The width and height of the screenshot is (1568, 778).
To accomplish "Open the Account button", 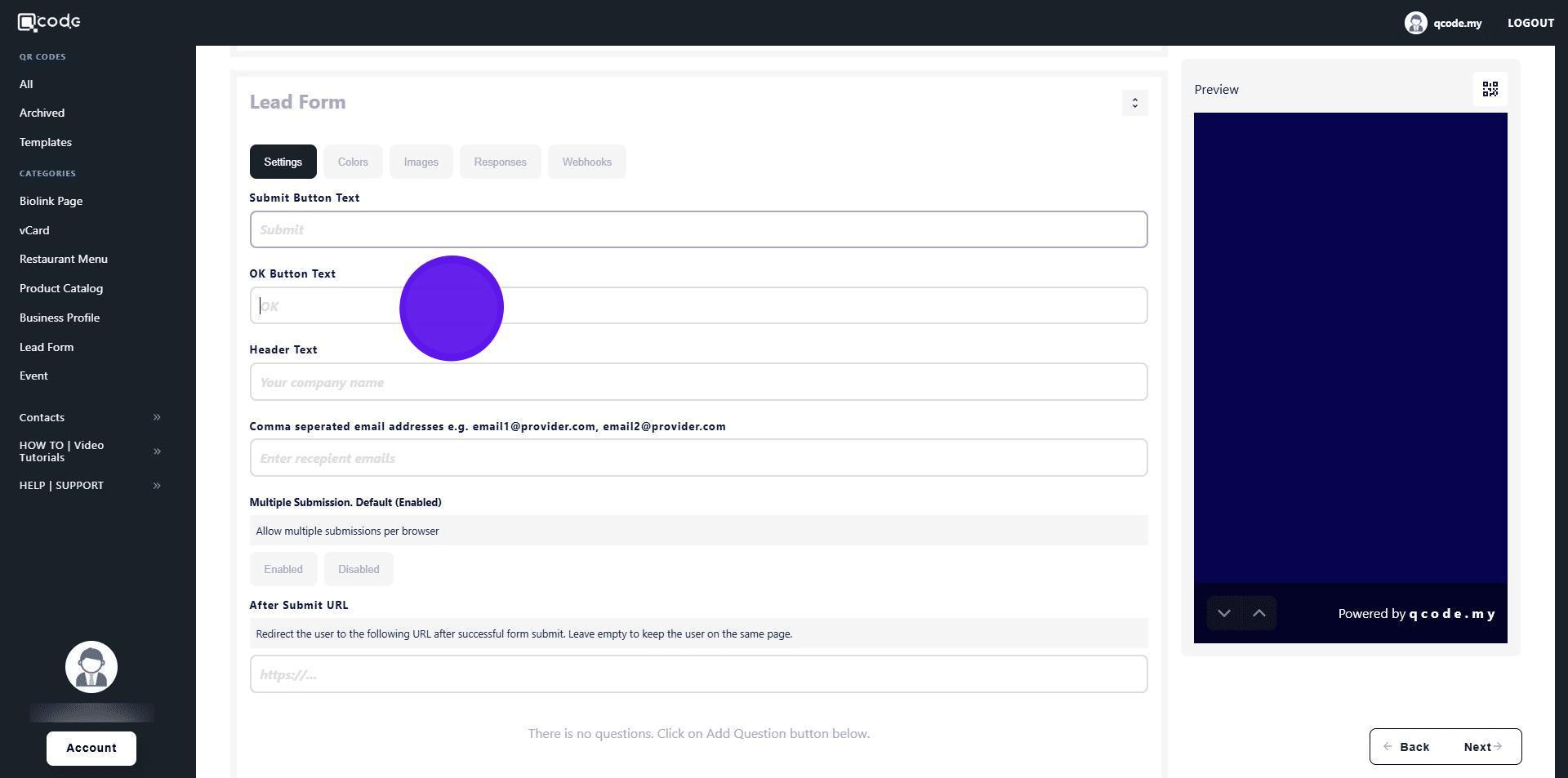I will [x=91, y=748].
